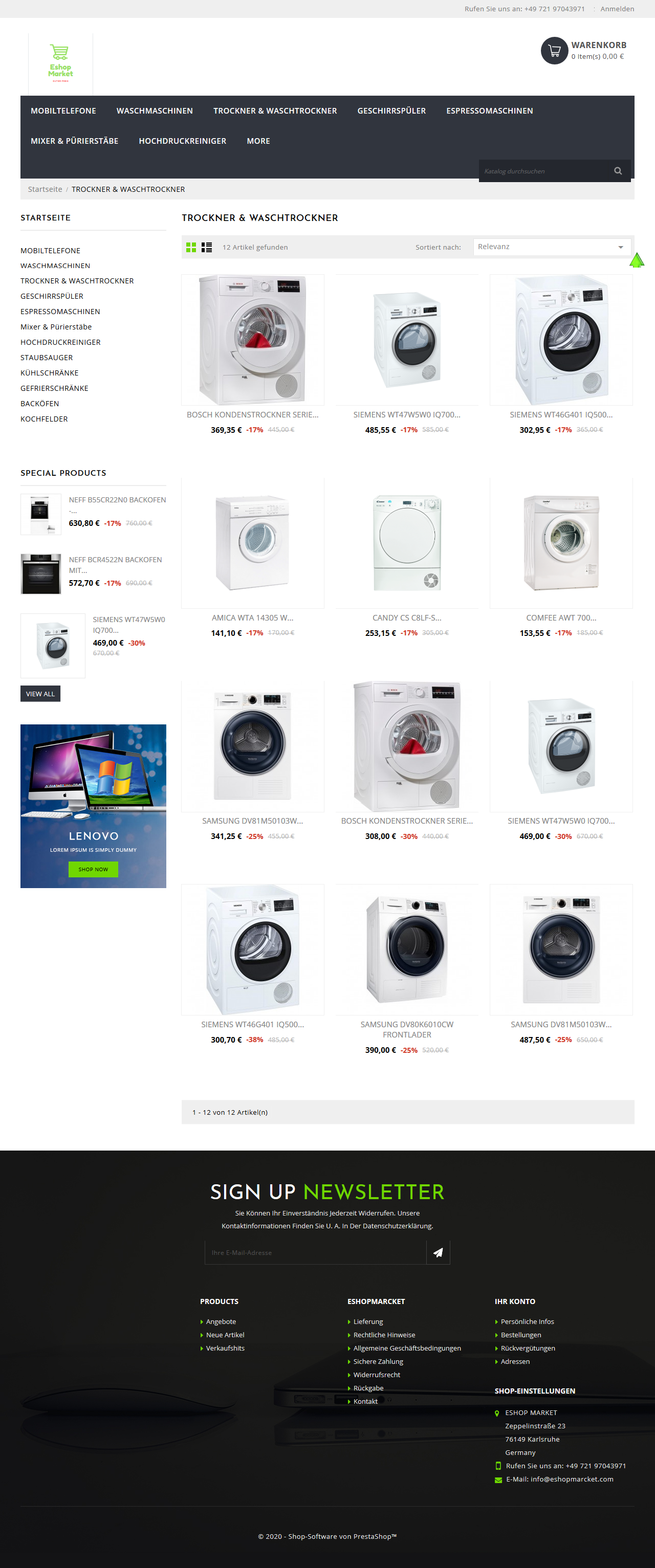Click the Anmelden link
Screen dimensions: 655x1568
pyautogui.click(x=617, y=9)
